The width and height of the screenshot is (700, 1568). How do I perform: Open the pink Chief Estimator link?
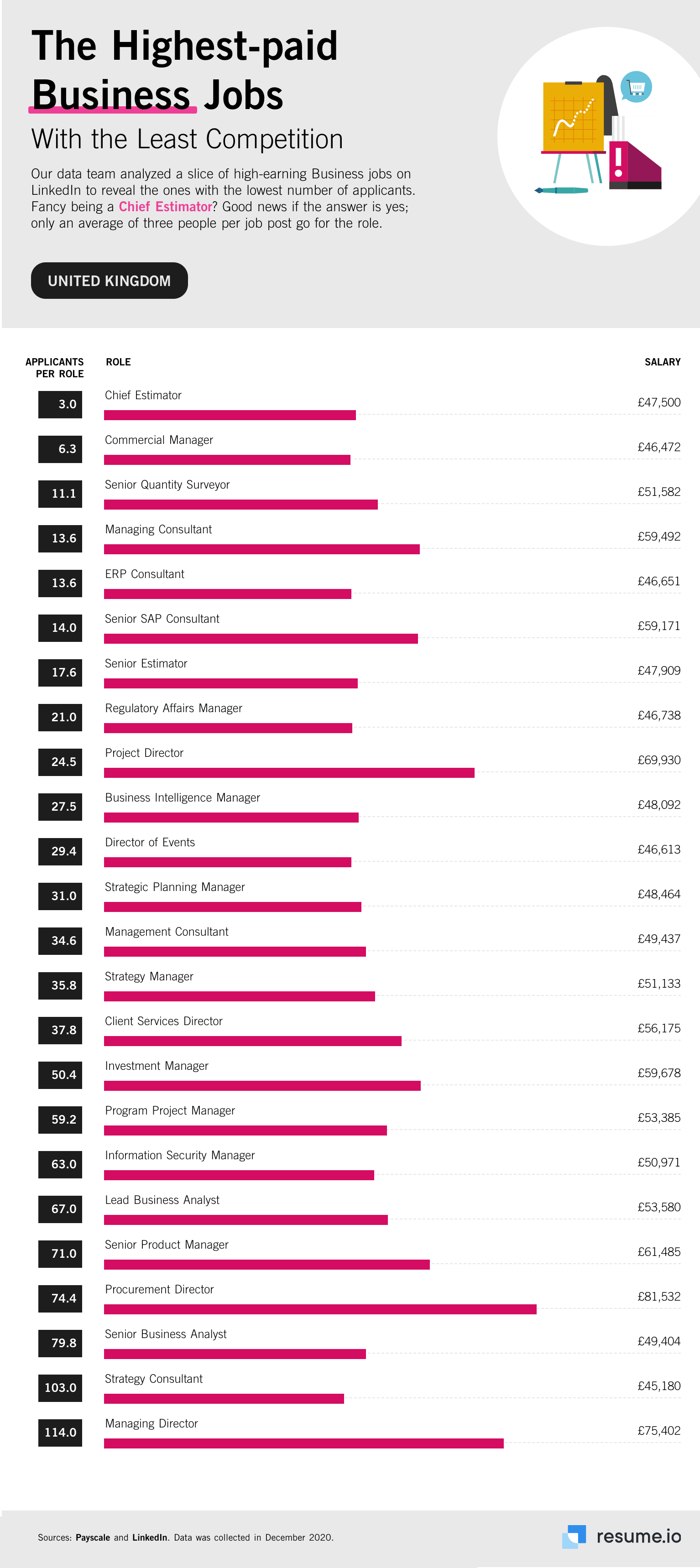(165, 206)
